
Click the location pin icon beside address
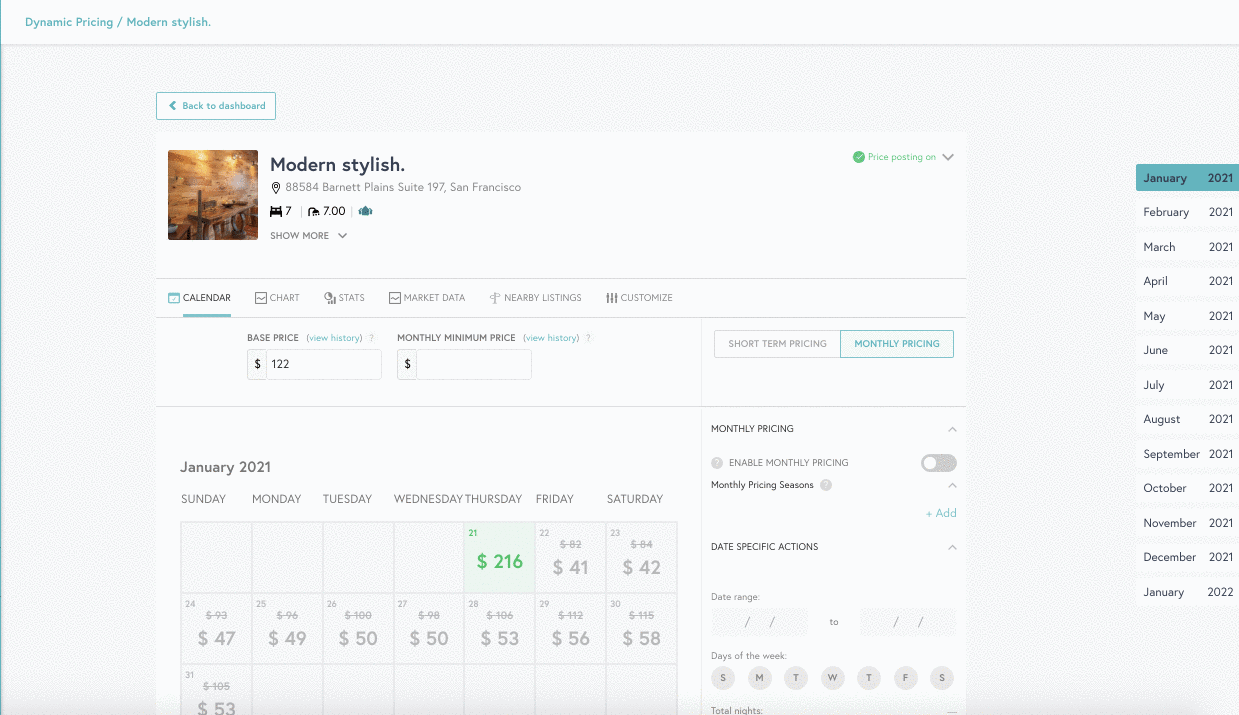point(277,188)
